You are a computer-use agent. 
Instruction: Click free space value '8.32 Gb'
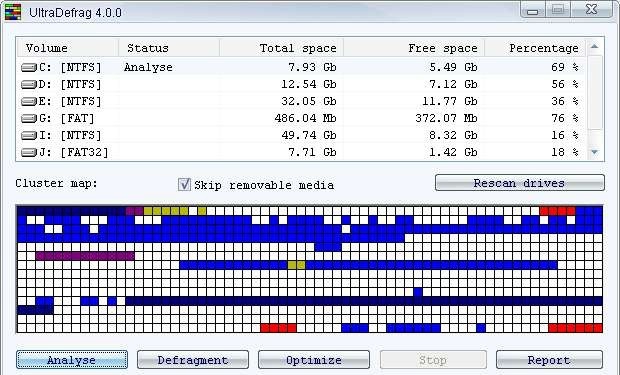click(453, 135)
